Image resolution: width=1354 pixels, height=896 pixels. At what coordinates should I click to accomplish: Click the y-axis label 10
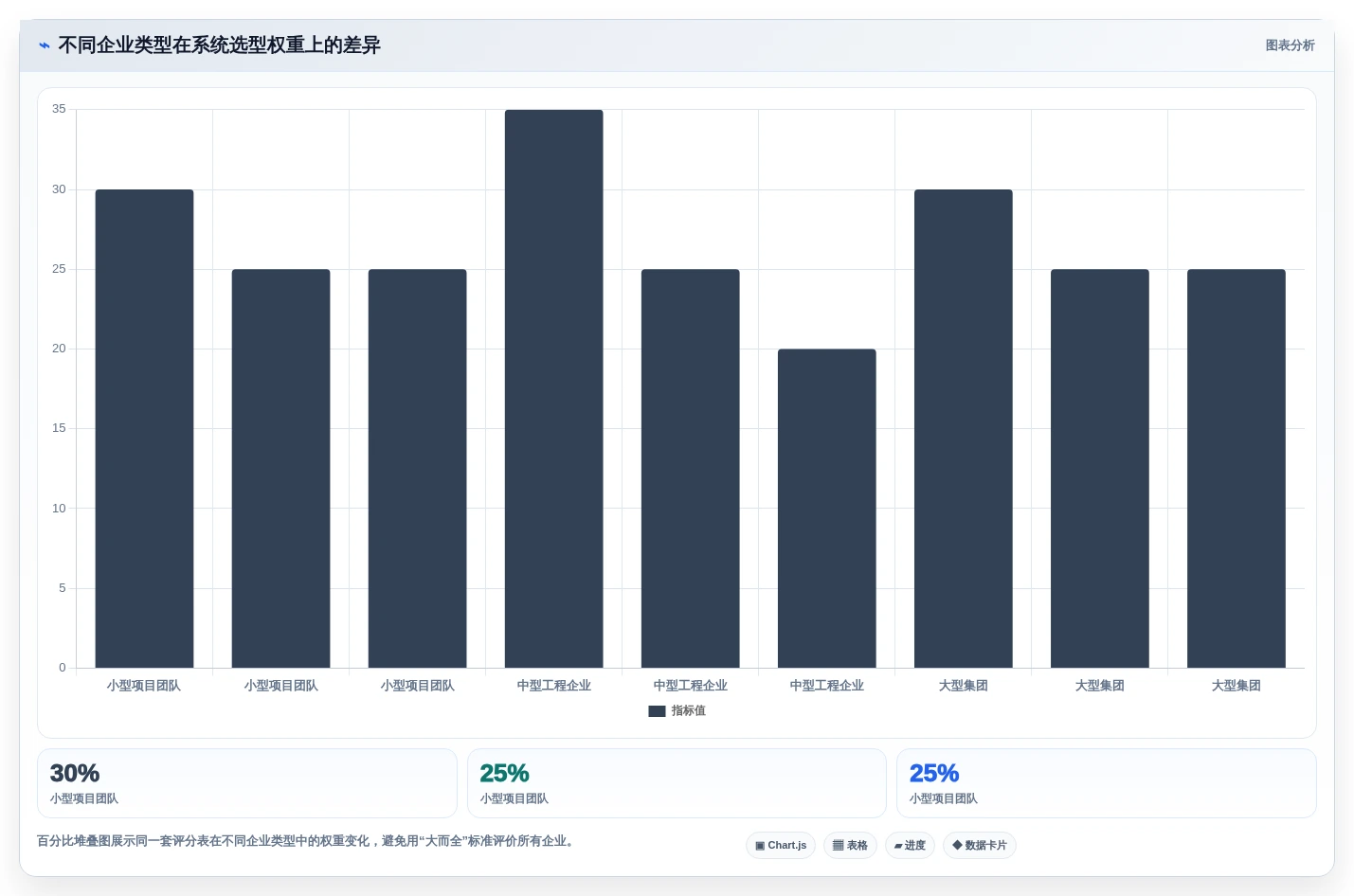[x=59, y=509]
